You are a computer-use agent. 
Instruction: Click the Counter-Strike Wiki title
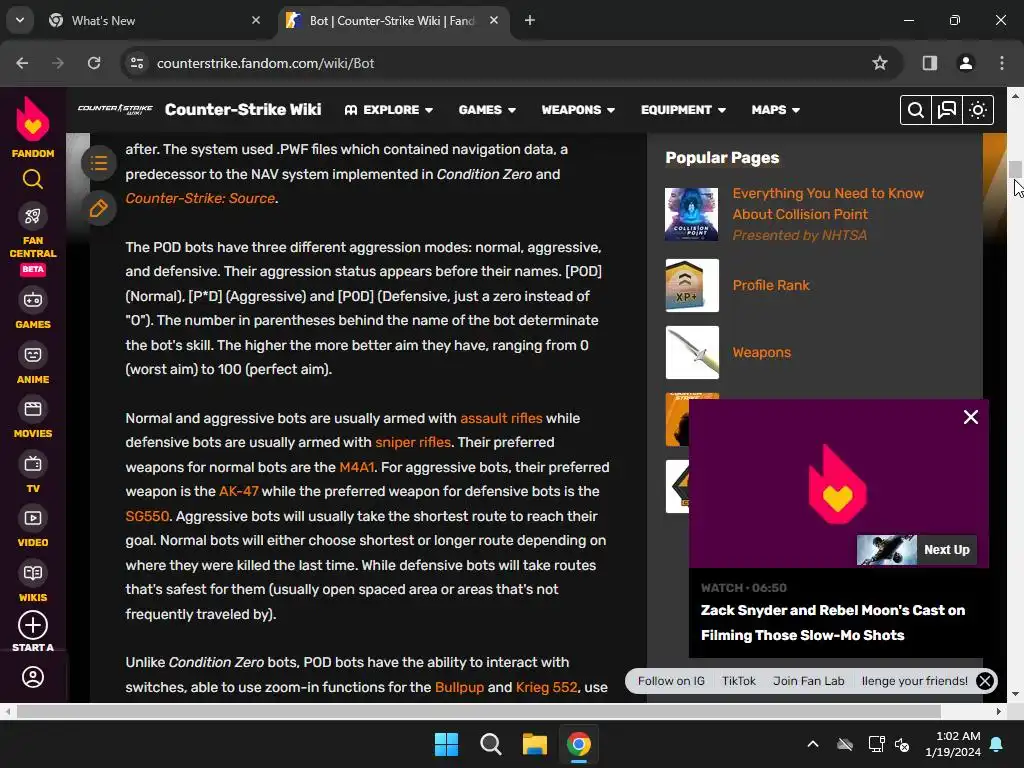243,109
